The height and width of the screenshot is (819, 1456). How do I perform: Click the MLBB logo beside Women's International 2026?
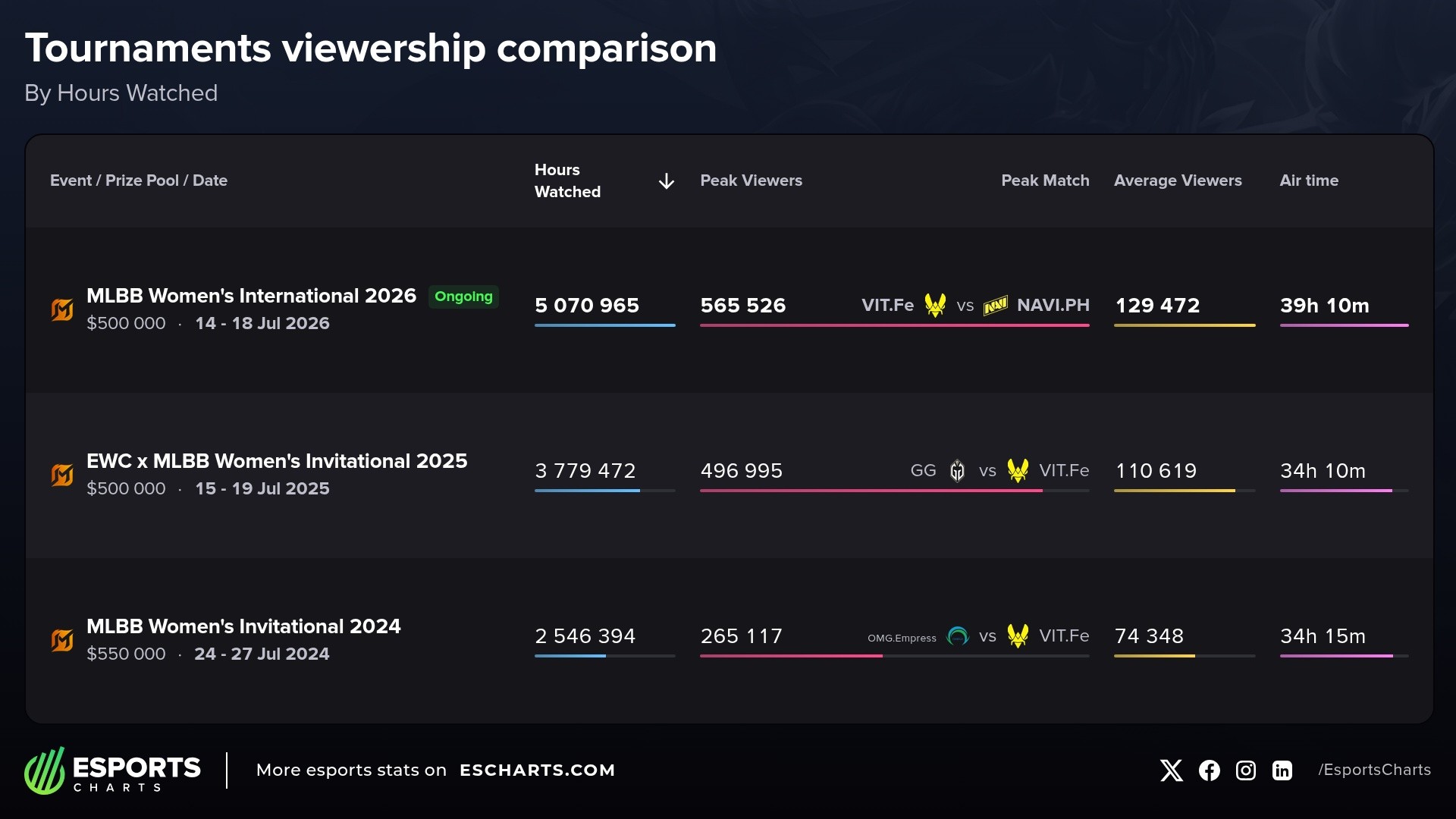(62, 309)
